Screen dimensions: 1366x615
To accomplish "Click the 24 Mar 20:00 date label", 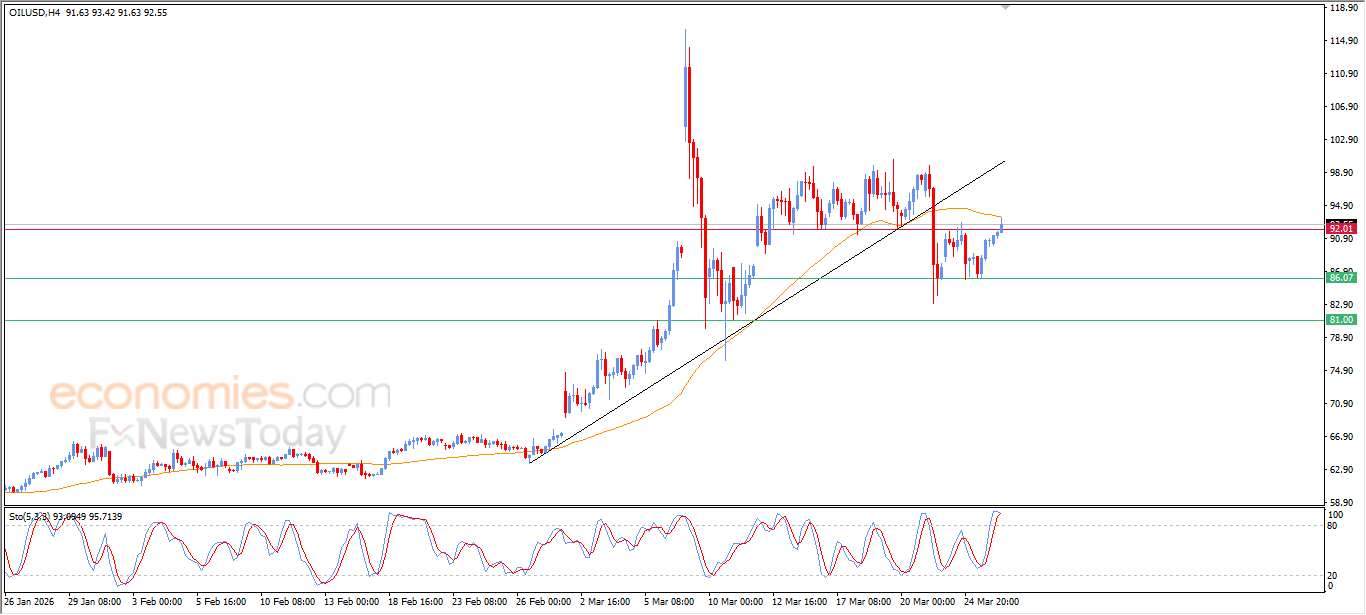I will pyautogui.click(x=991, y=602).
